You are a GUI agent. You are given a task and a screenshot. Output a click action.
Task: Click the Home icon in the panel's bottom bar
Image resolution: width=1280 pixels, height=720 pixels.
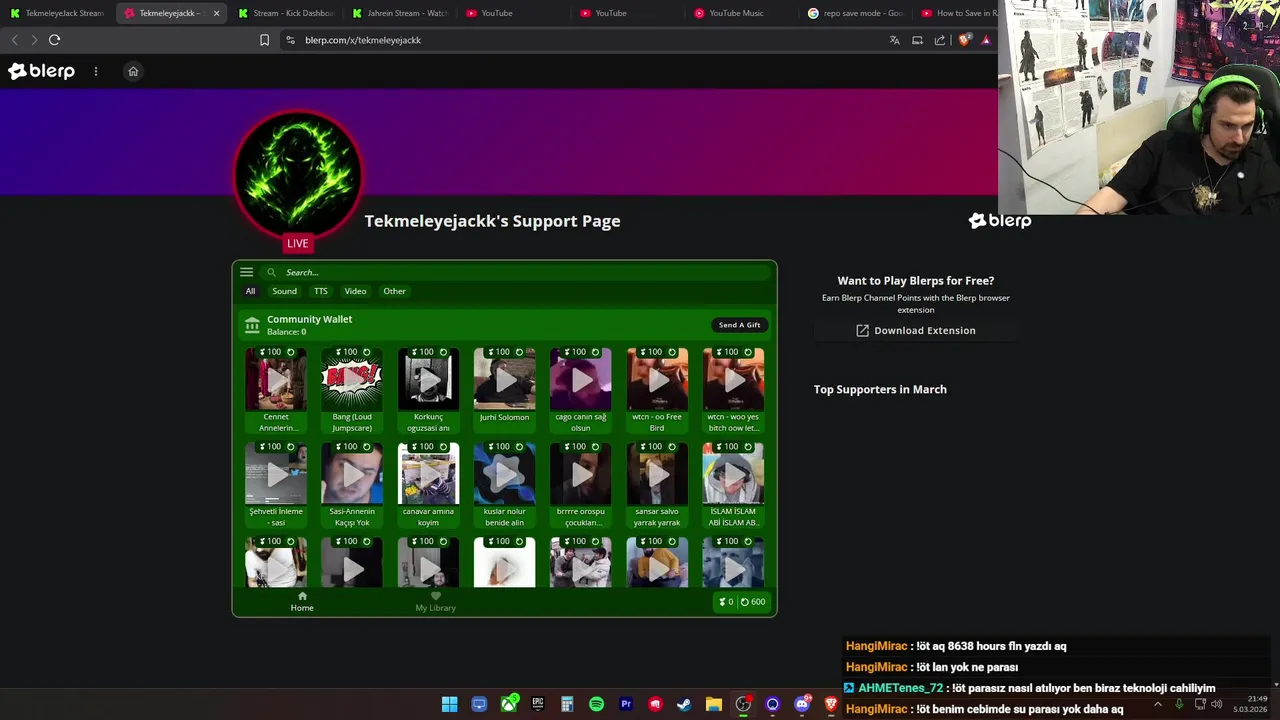pyautogui.click(x=302, y=596)
